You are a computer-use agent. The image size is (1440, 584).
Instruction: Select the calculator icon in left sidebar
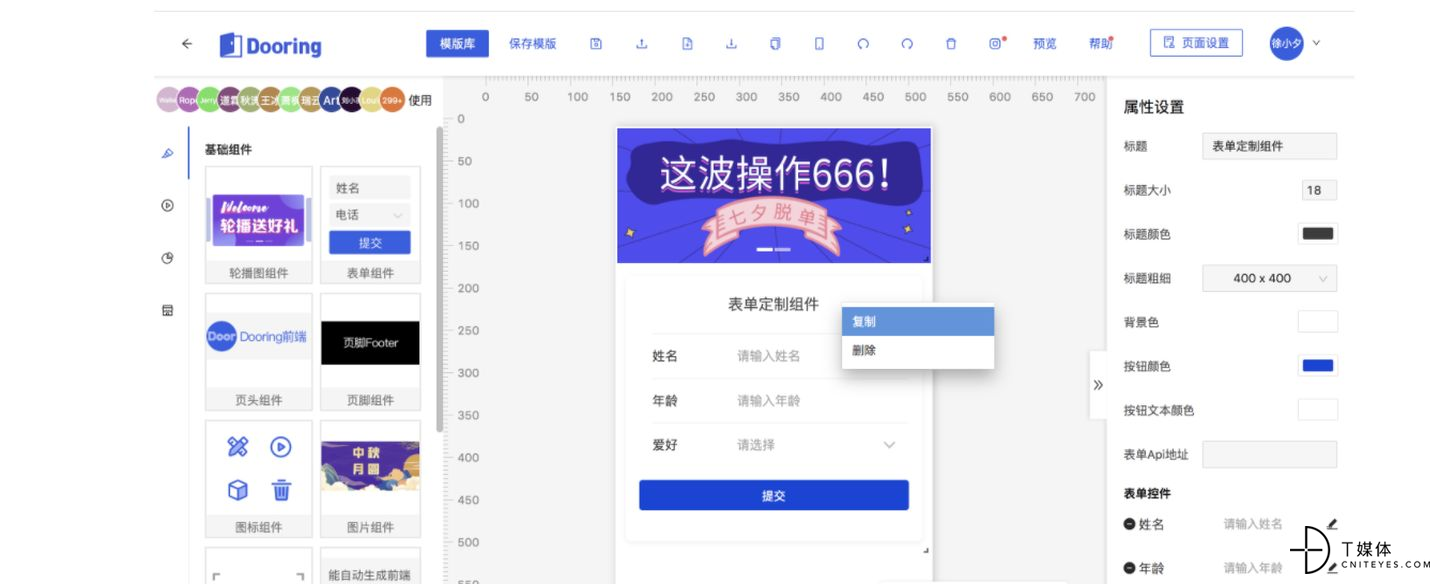[167, 311]
